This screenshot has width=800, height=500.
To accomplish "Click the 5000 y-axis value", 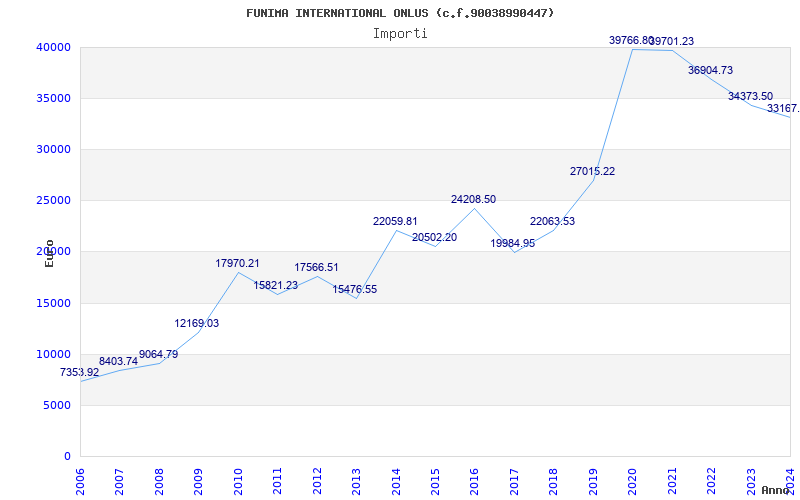I will [56, 406].
